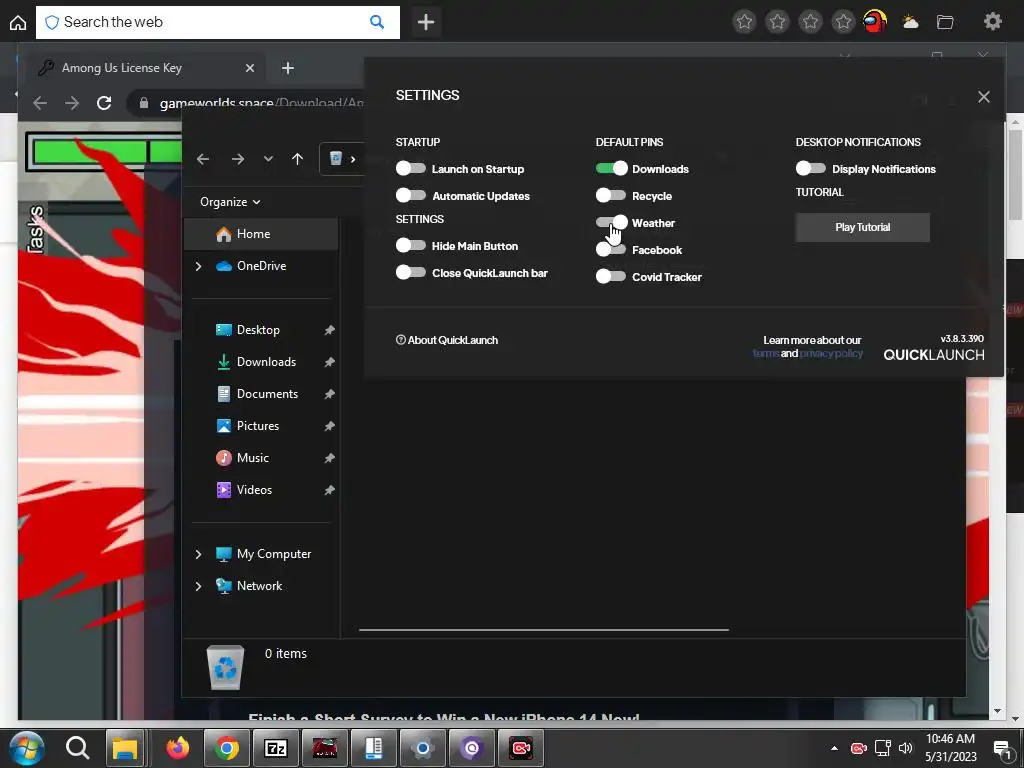Open the volume control in tray
This screenshot has height=768, width=1024.
coord(905,748)
